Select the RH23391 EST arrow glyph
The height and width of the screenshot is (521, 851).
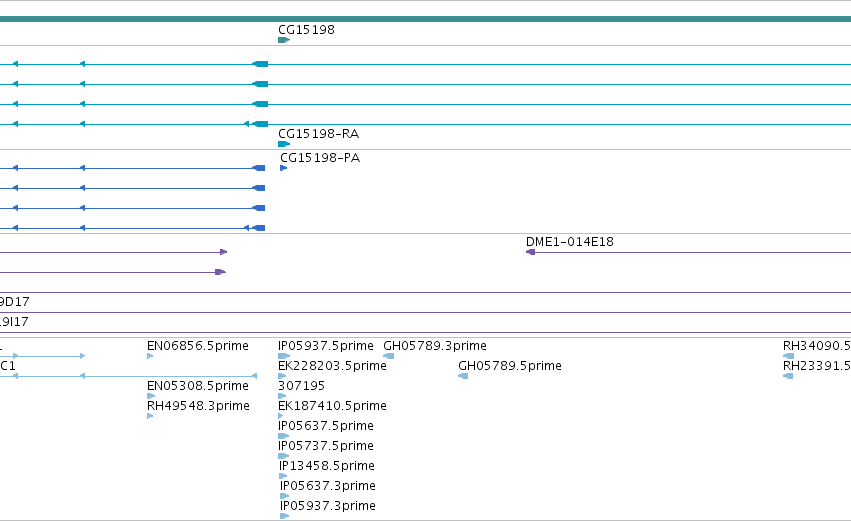point(788,376)
